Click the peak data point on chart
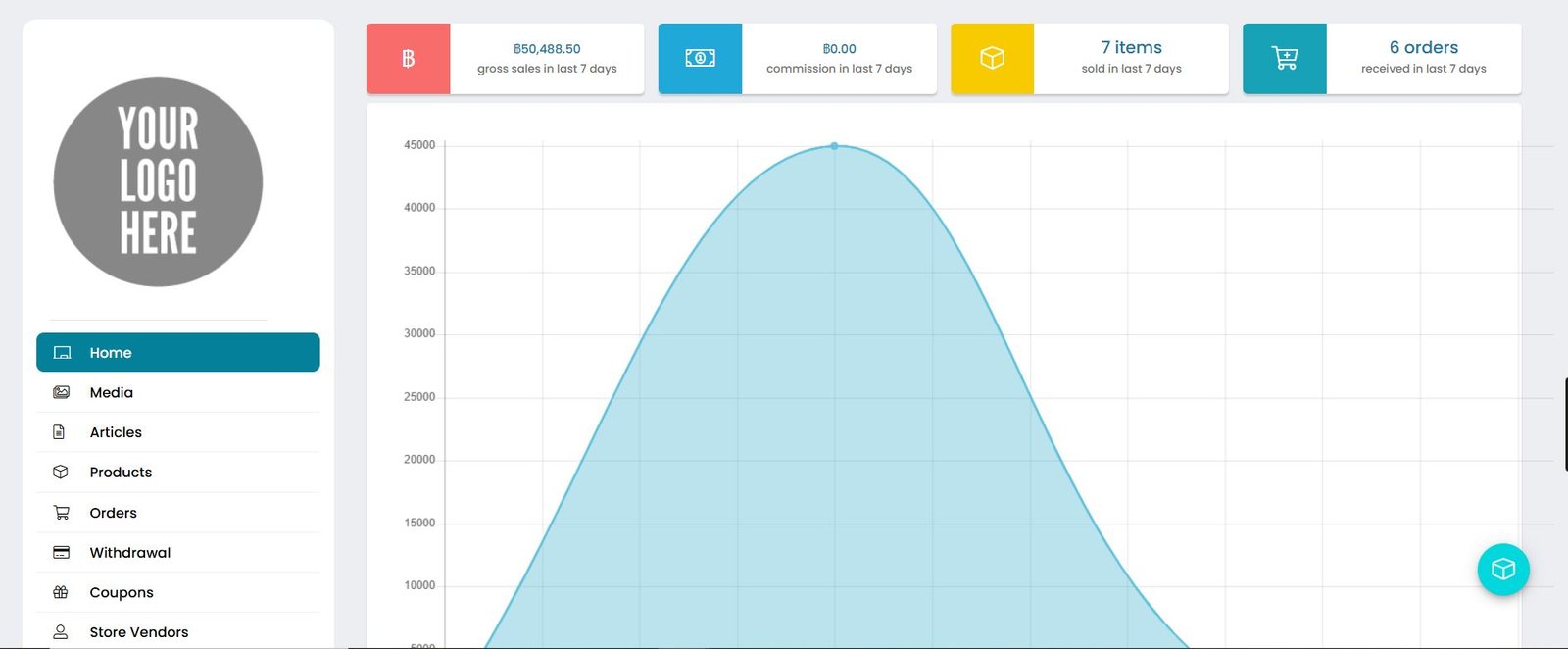 [835, 146]
